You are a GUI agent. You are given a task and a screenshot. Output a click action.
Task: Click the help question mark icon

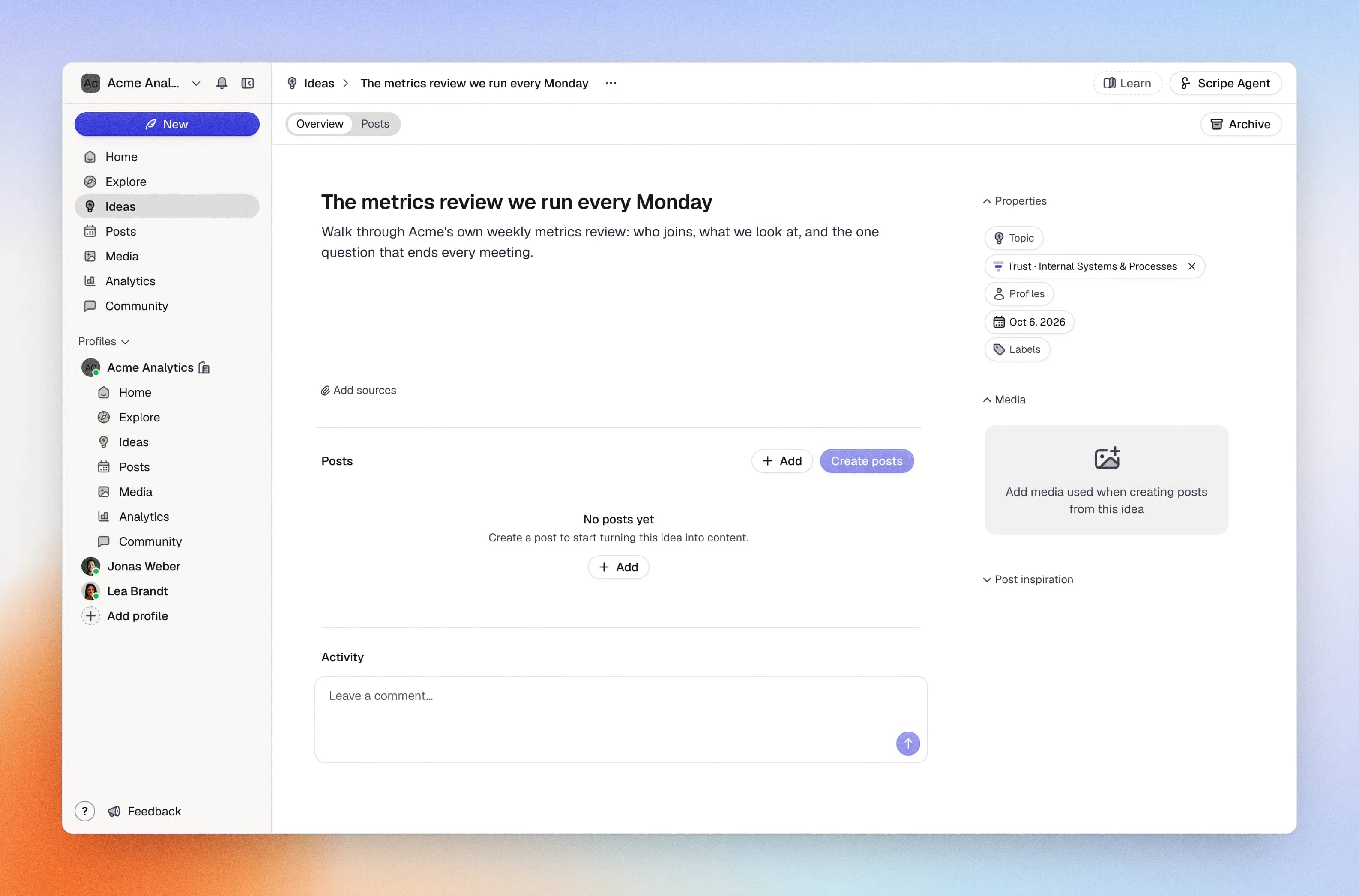84,811
